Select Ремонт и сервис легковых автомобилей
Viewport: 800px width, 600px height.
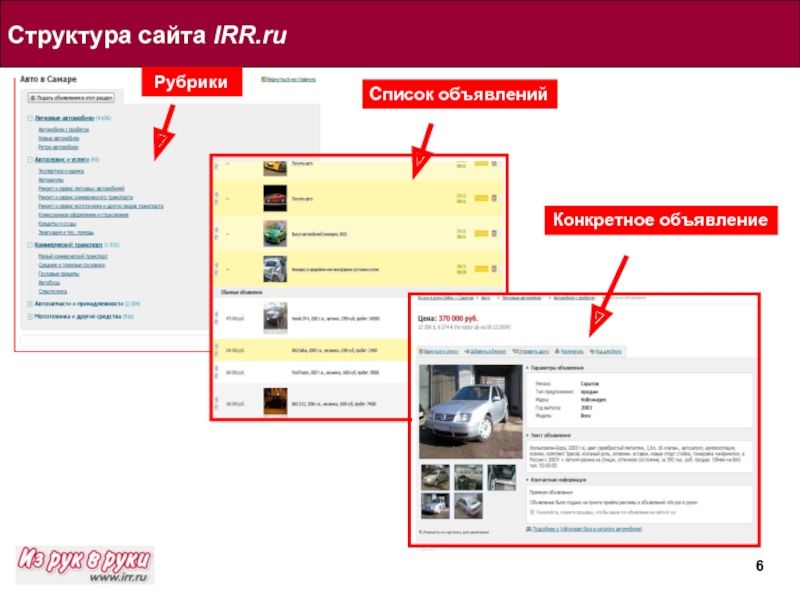[x=82, y=189]
